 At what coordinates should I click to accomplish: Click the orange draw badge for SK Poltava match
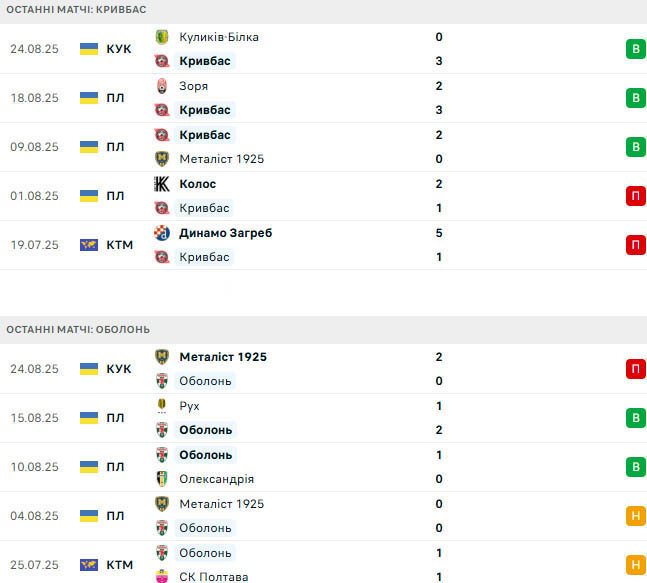coord(634,565)
